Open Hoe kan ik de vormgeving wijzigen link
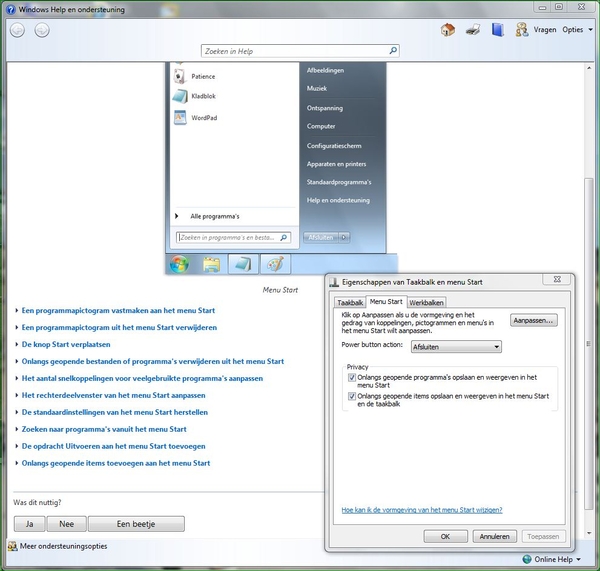600x571 pixels. [x=422, y=510]
